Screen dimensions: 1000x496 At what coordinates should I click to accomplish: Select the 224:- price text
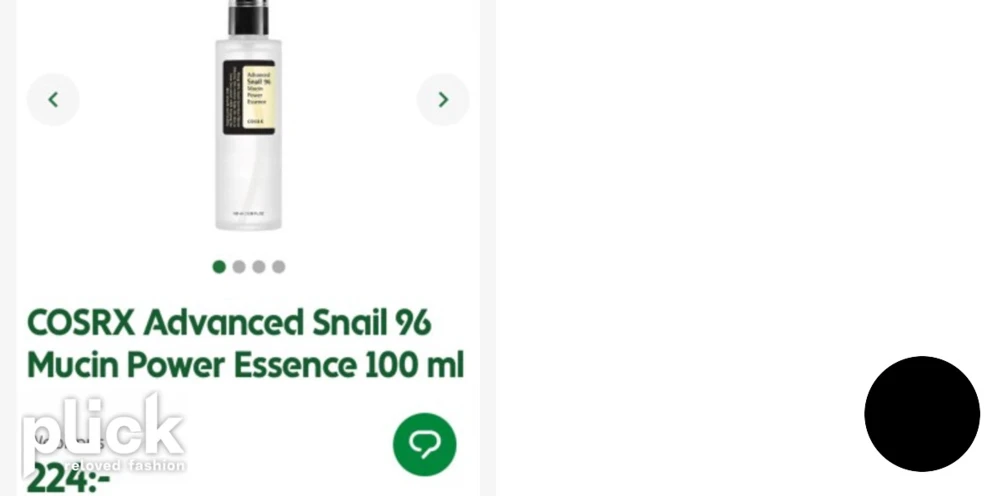[69, 479]
